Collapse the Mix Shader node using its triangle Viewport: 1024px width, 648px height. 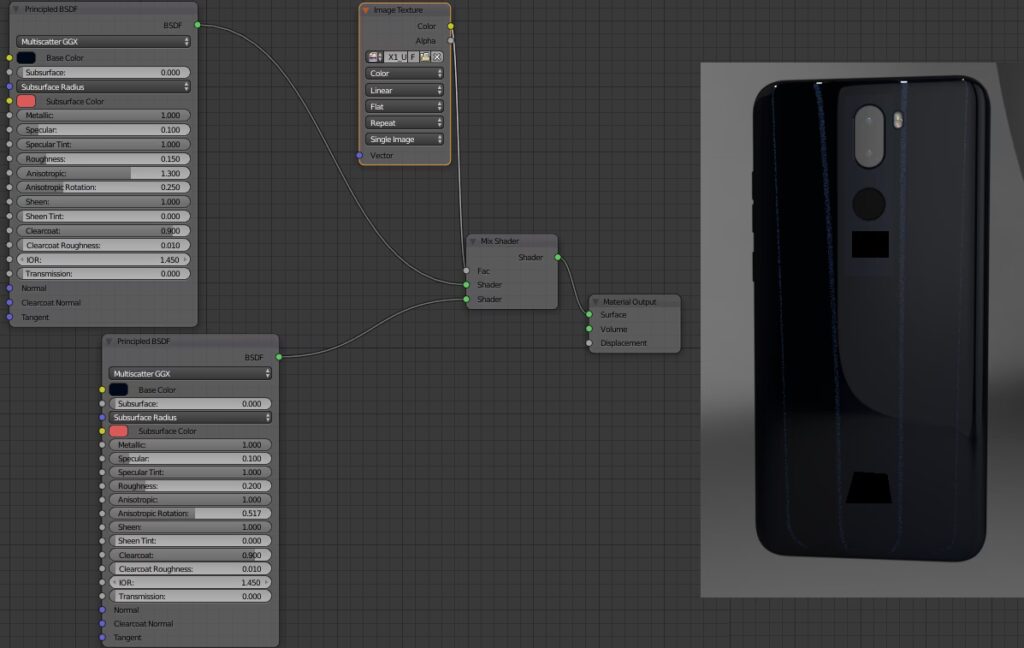coord(474,241)
